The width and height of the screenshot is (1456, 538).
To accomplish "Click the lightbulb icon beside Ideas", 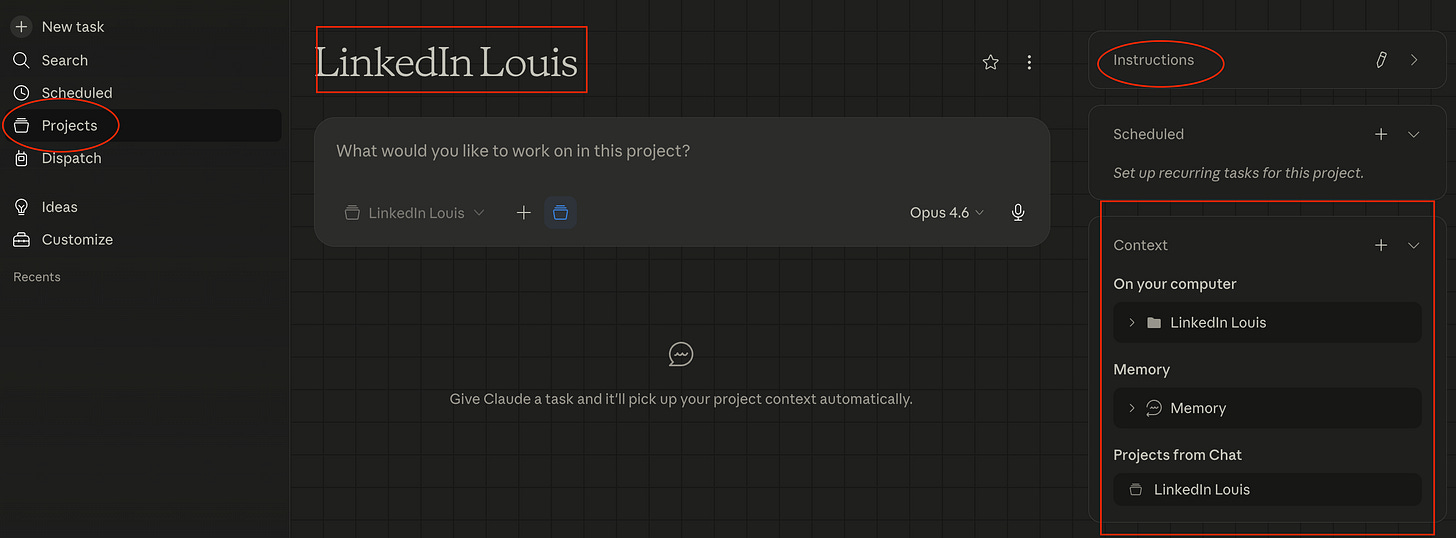I will [x=21, y=207].
